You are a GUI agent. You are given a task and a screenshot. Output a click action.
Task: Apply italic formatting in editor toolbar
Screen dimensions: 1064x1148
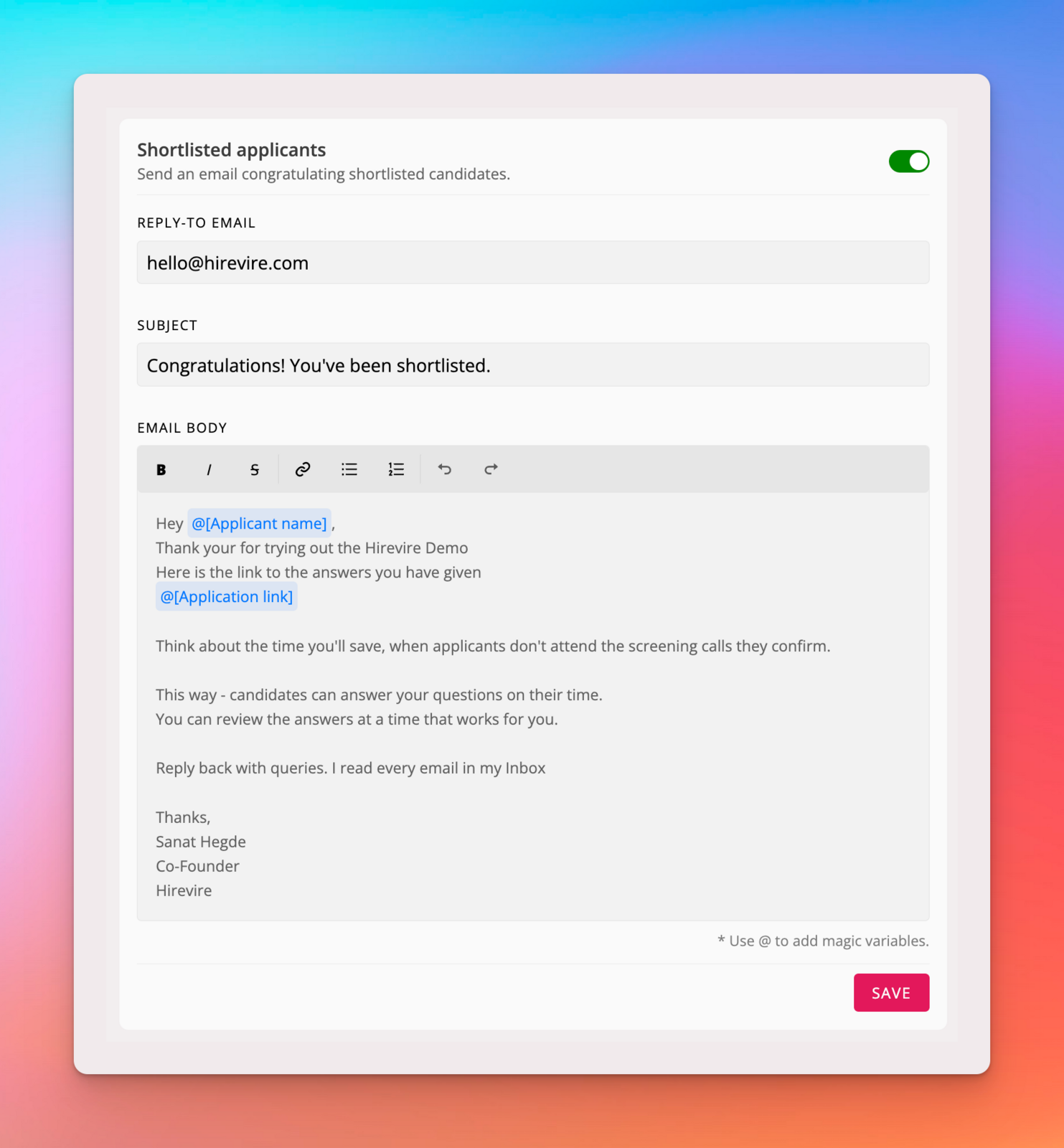(209, 469)
